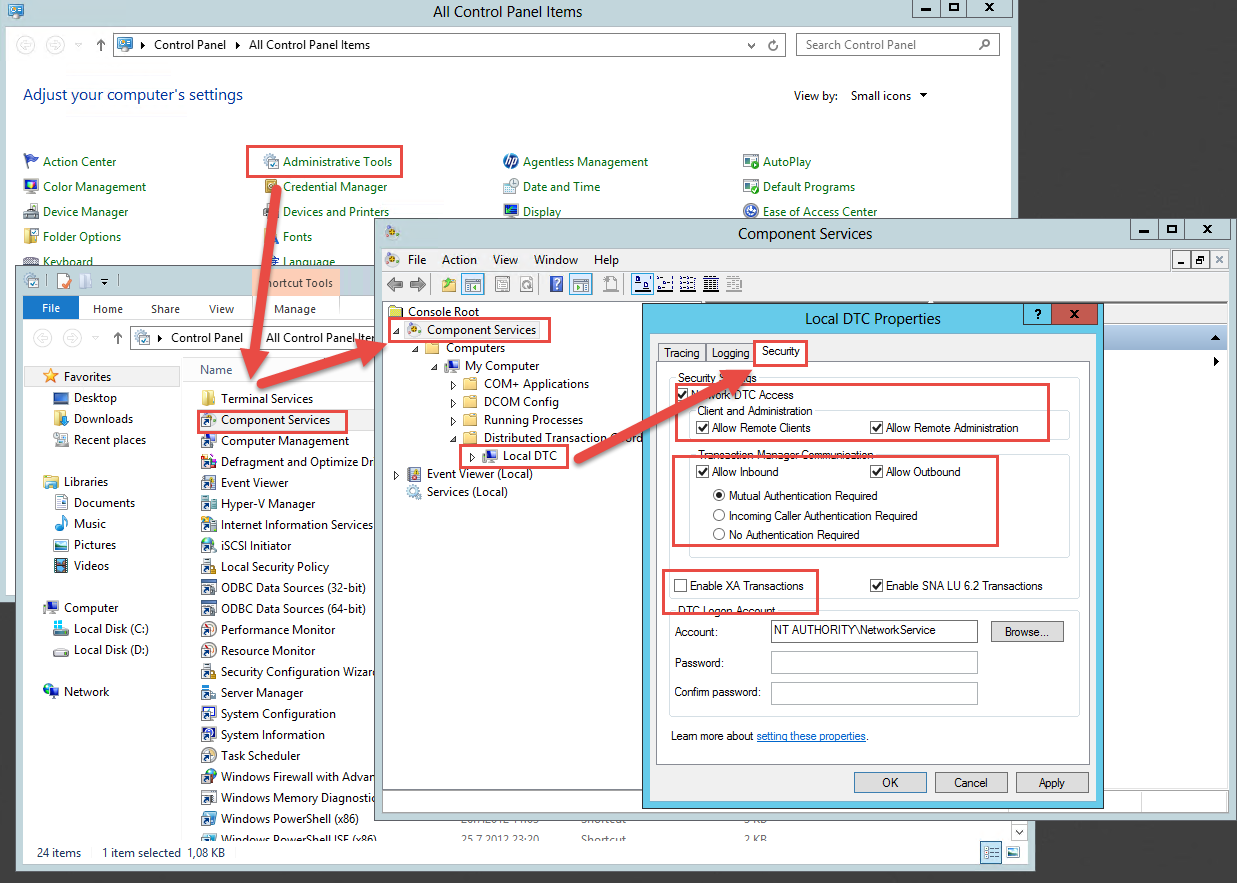Open the Share ribbon tab in explorer
Viewport: 1237px width, 883px height.
tap(166, 309)
